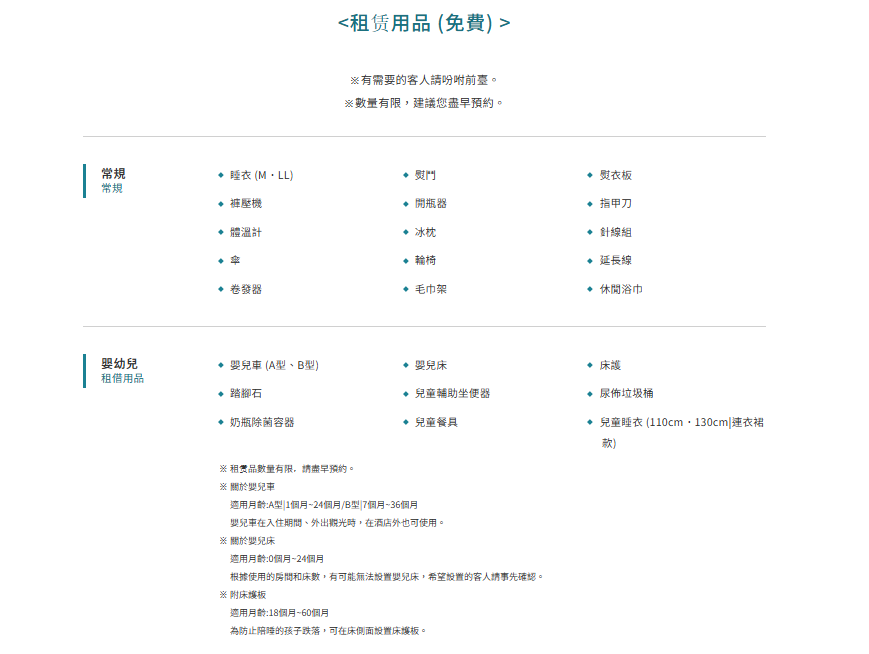
Task: Select the 奶瓶除菌容器 item
Action: (262, 422)
